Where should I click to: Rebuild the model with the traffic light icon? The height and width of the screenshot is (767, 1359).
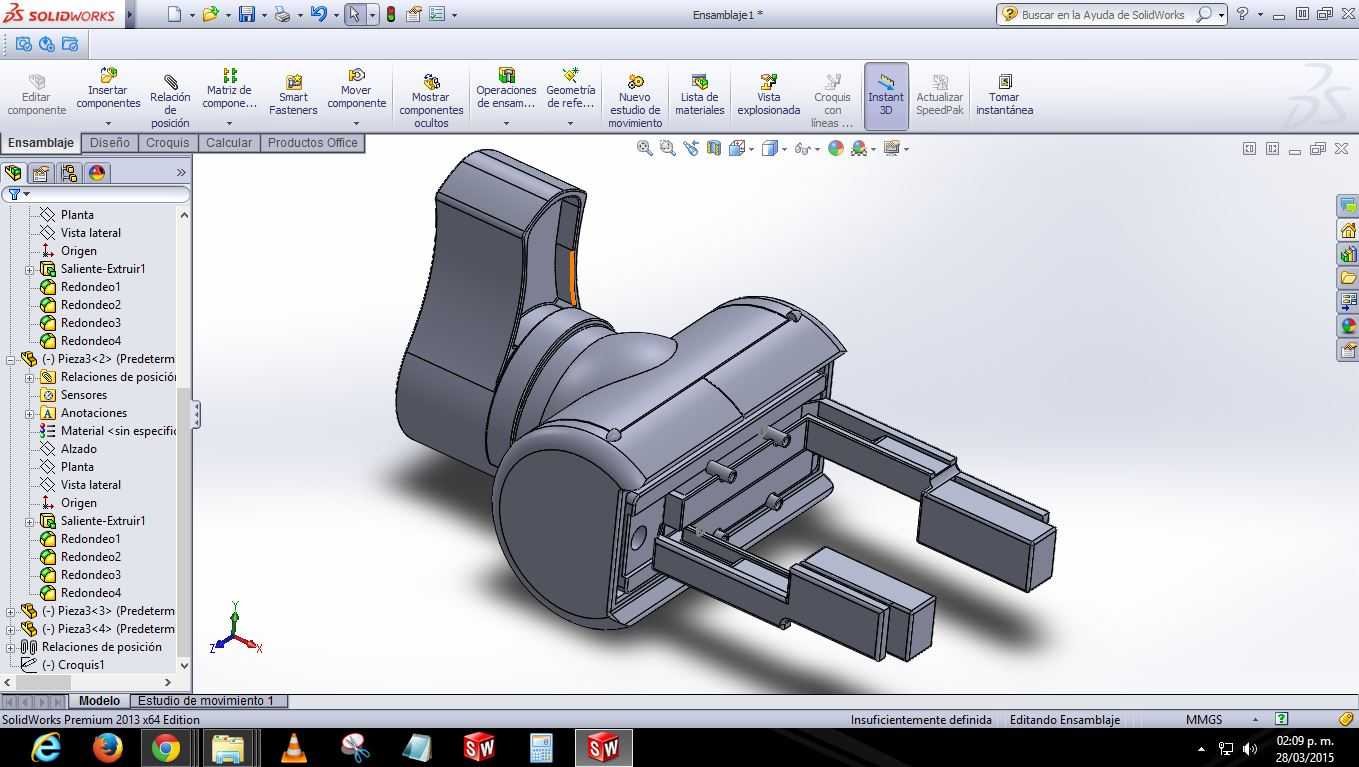(390, 14)
